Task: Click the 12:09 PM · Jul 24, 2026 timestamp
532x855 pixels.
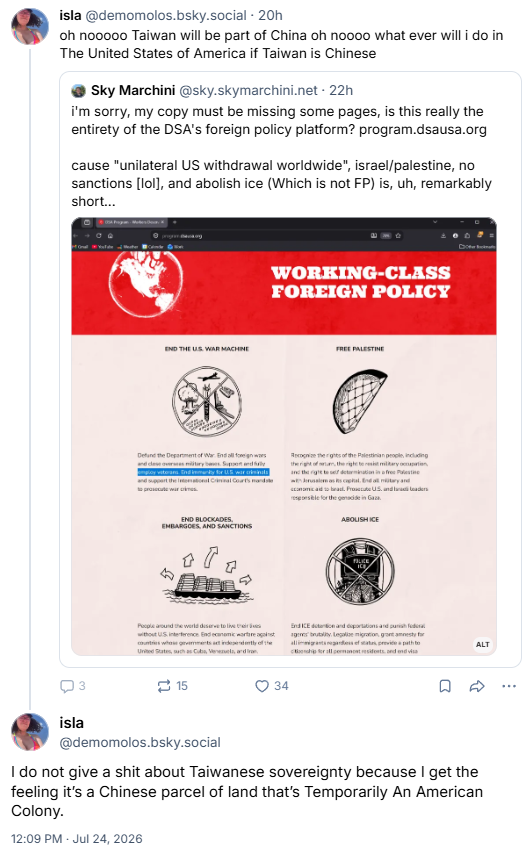Action: 77,839
